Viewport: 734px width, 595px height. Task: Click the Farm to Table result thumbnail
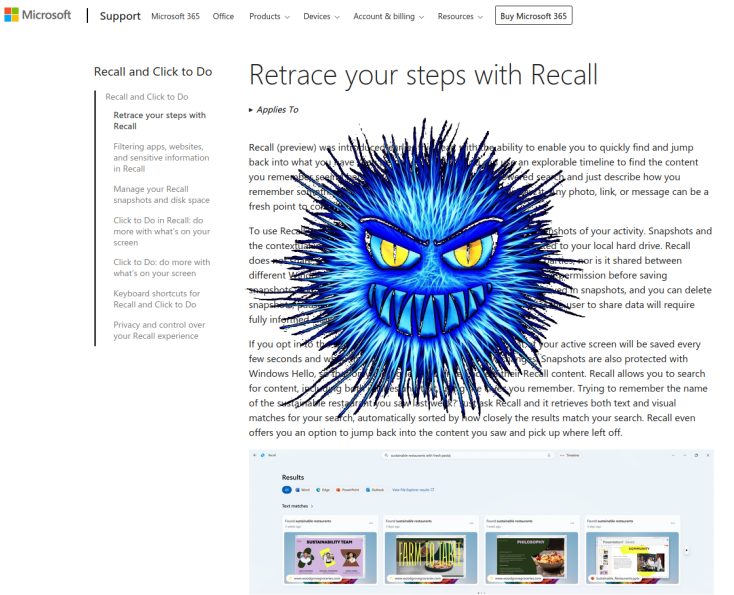click(x=431, y=551)
